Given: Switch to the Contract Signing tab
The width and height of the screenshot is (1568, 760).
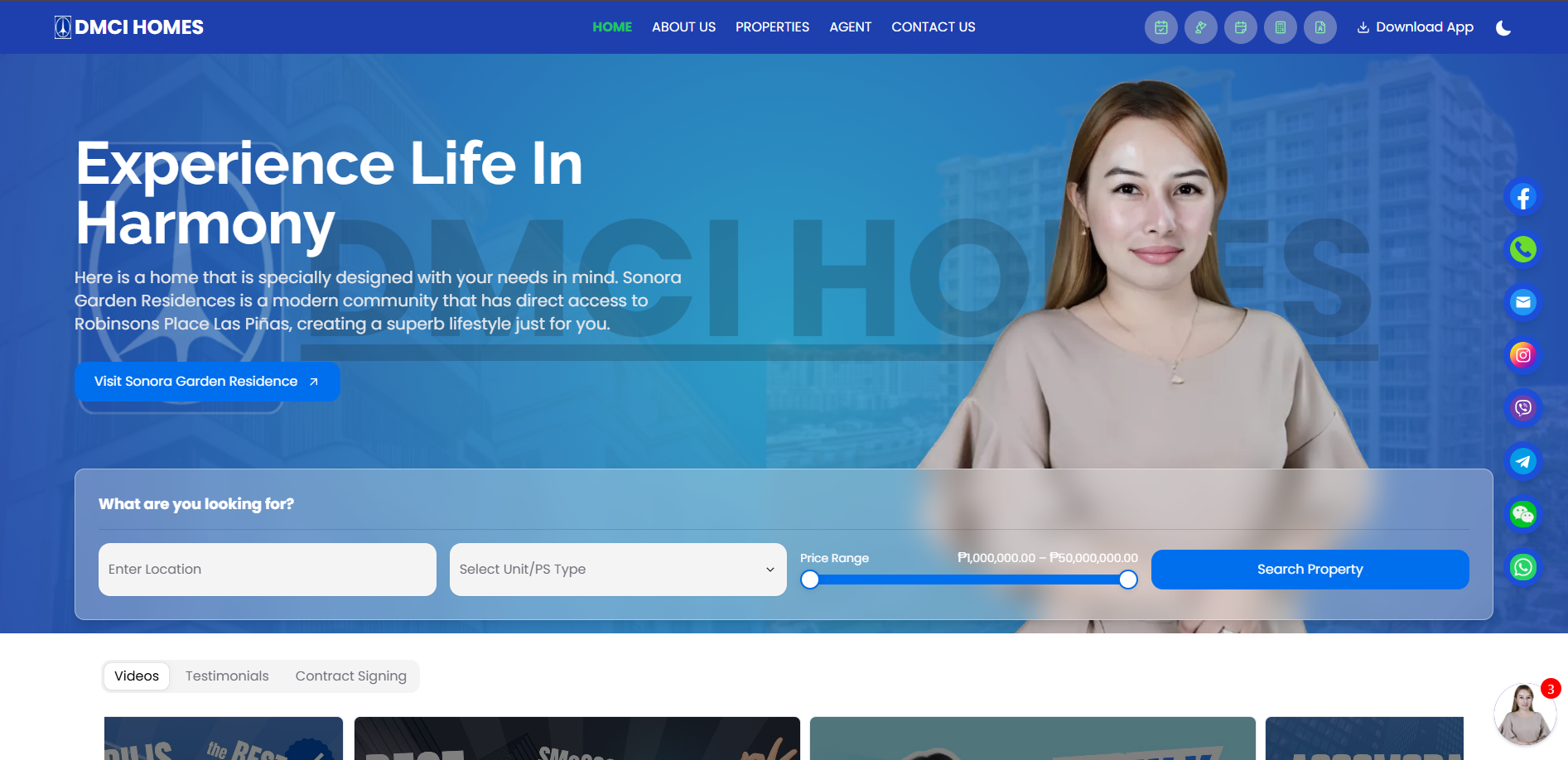Looking at the screenshot, I should [350, 676].
